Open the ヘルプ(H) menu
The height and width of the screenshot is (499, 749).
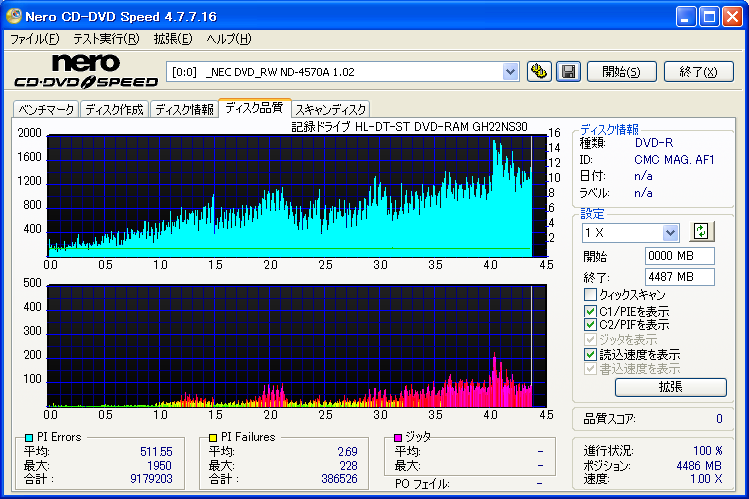(x=229, y=39)
